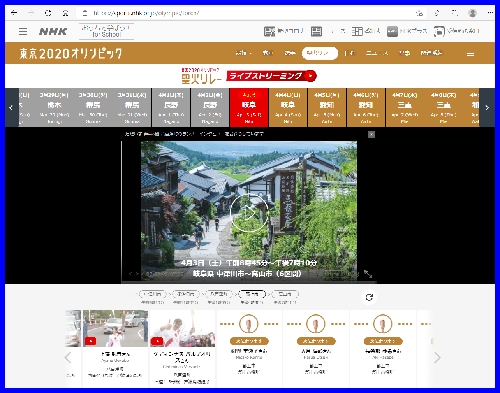Image resolution: width=500 pixels, height=393 pixels.
Task: Click the grid-table icon in the NHK header
Action: tap(357, 31)
